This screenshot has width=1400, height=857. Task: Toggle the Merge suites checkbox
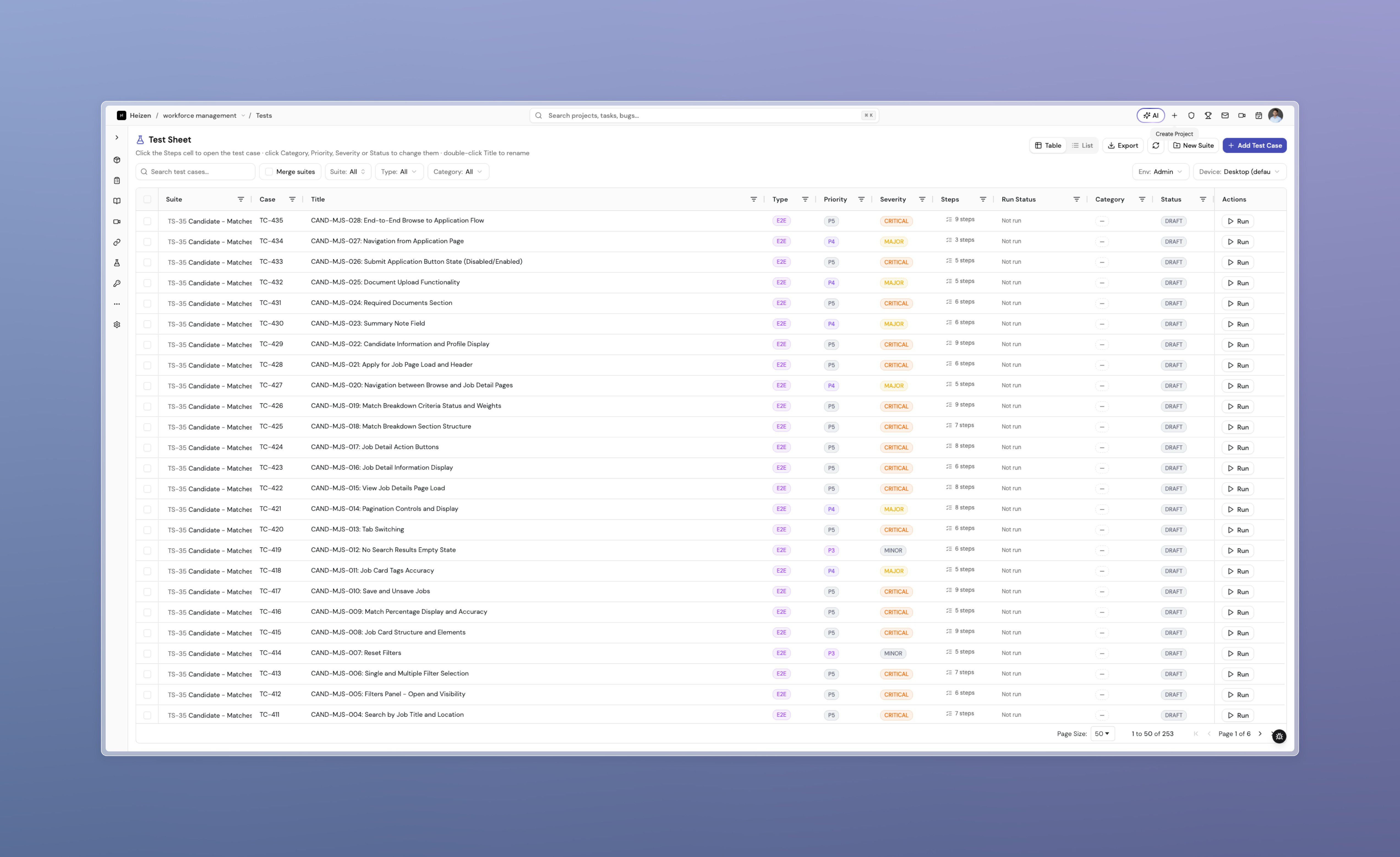[269, 172]
